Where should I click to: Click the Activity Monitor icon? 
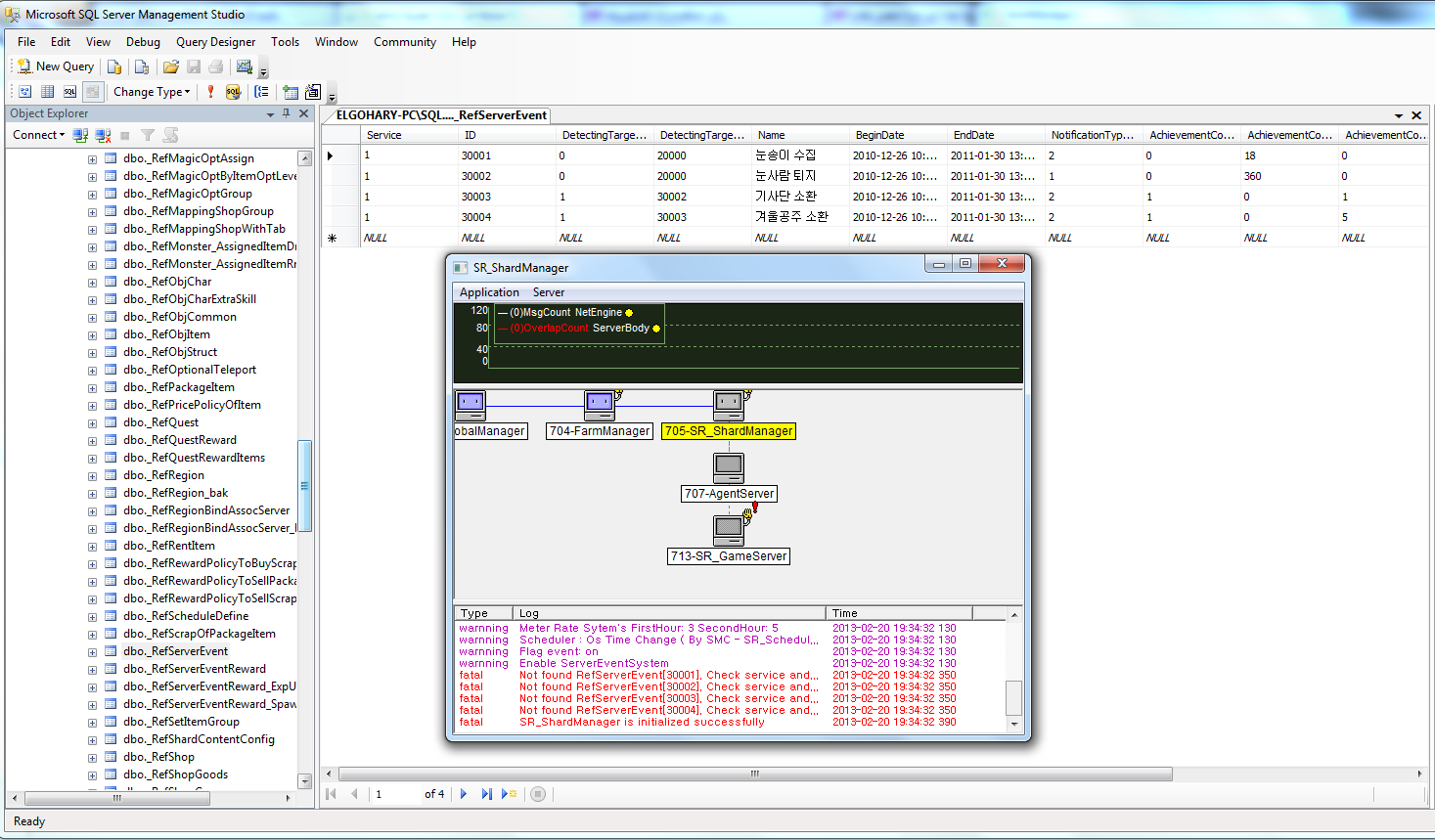245,66
